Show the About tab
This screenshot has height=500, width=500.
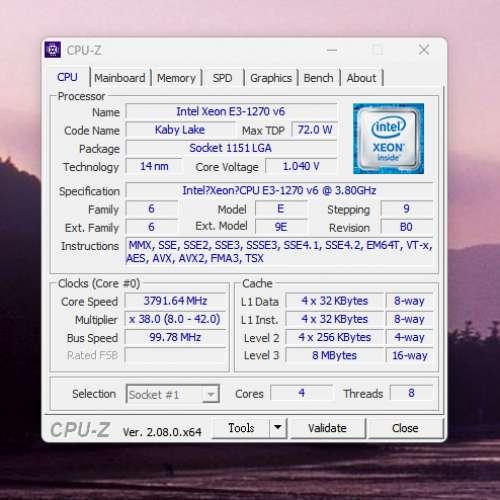click(361, 78)
